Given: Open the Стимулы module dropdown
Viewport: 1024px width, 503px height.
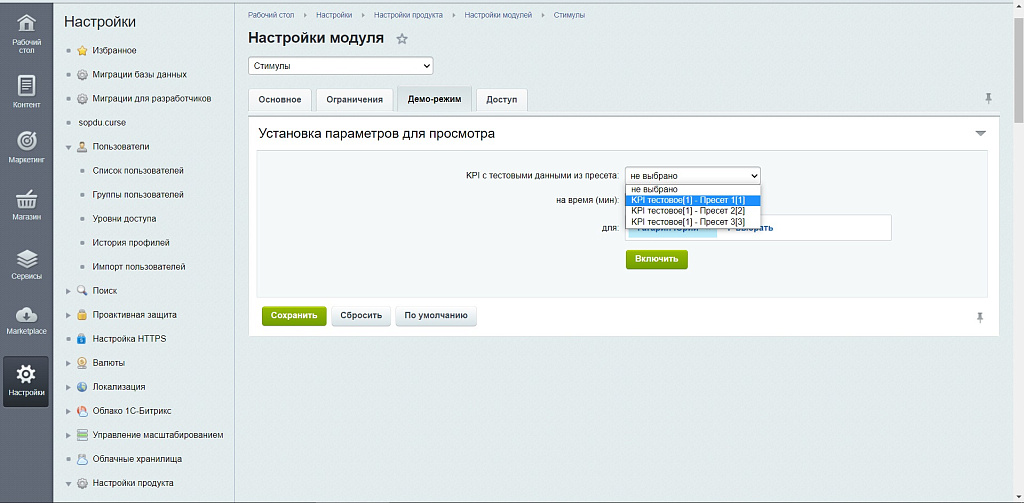Looking at the screenshot, I should (340, 66).
